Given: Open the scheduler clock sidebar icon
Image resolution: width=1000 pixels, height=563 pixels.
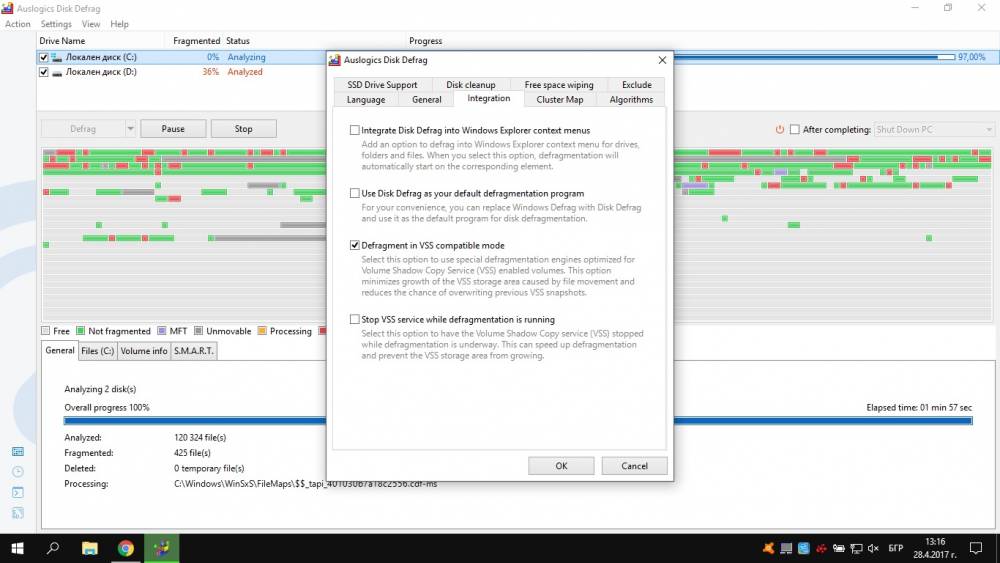Looking at the screenshot, I should point(18,472).
